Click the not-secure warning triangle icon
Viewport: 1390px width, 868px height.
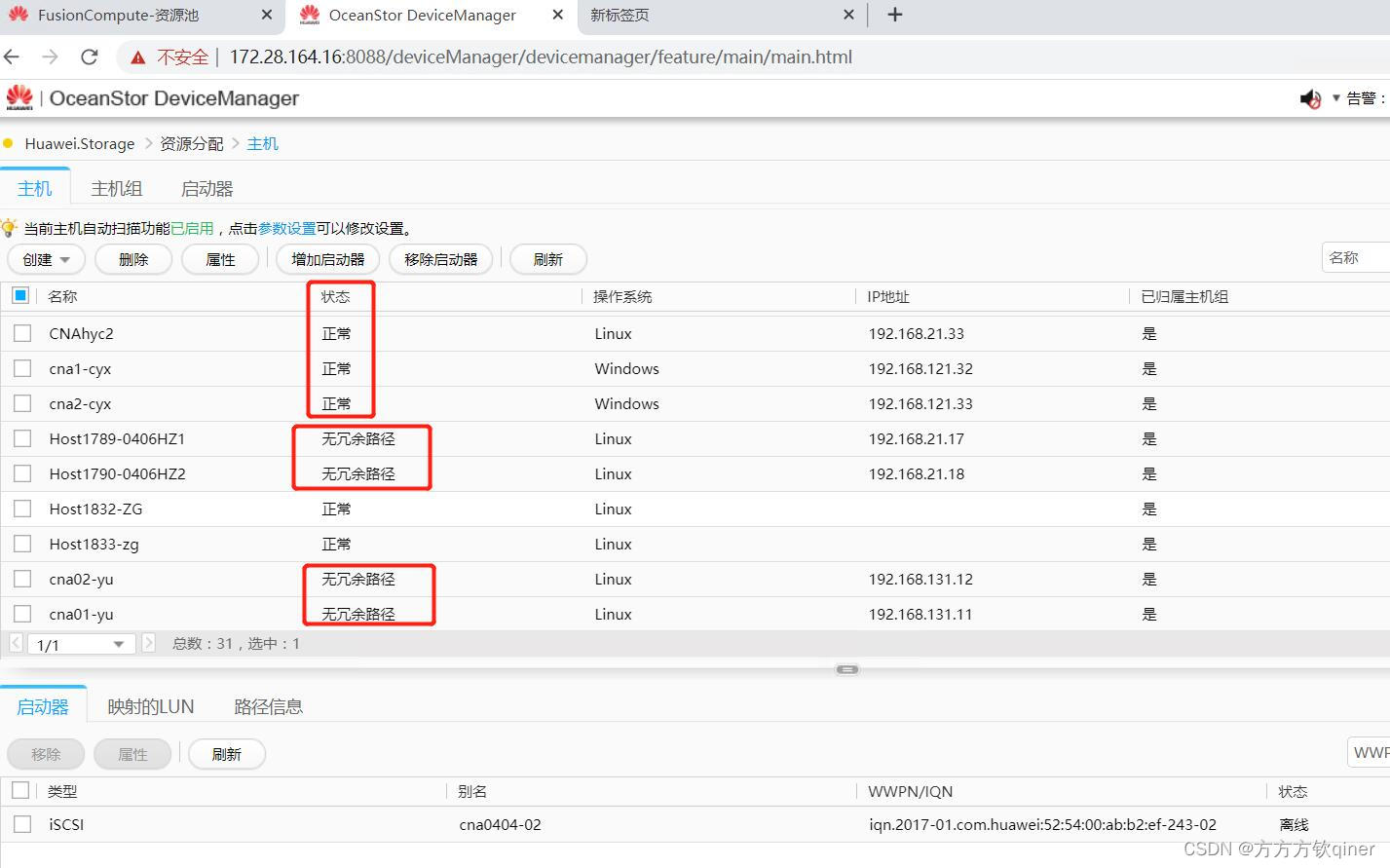(x=138, y=57)
